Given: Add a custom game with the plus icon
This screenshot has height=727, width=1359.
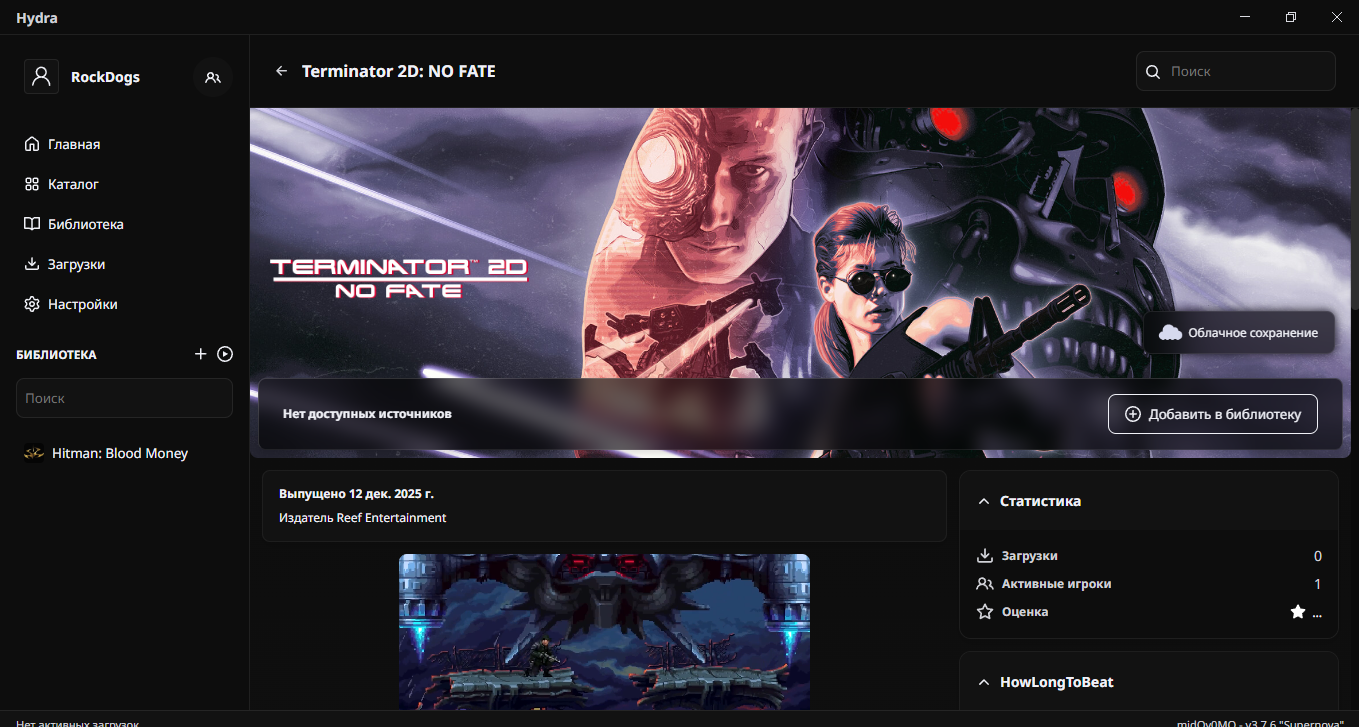Looking at the screenshot, I should [x=200, y=354].
